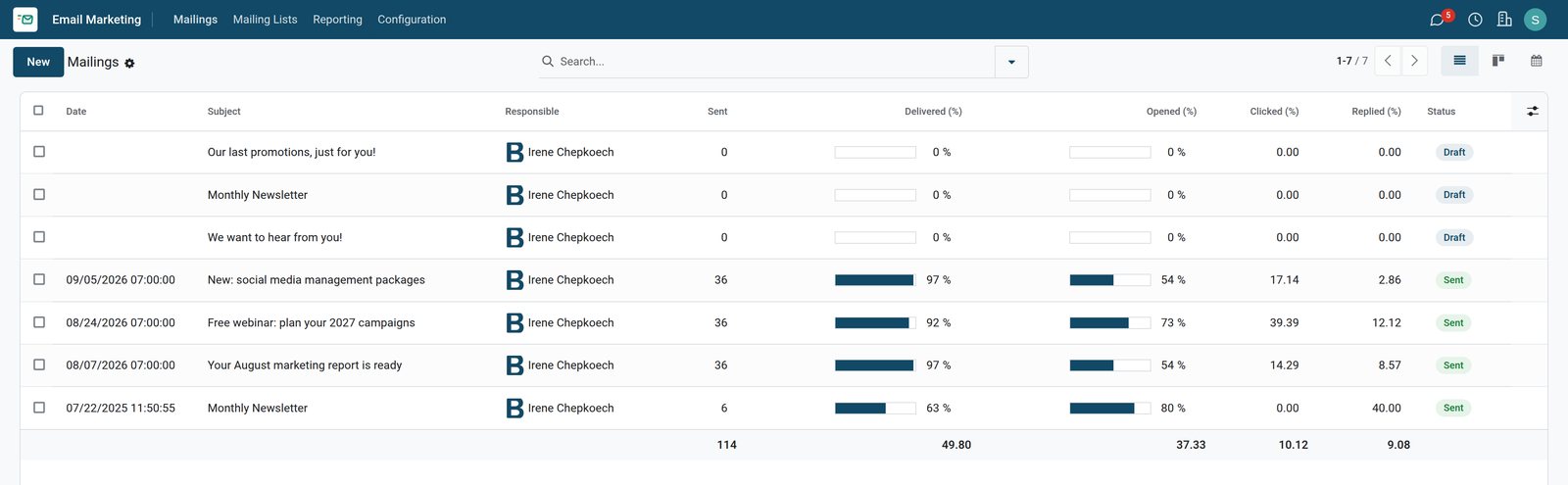Image resolution: width=1568 pixels, height=485 pixels.
Task: Switch to list view
Action: point(1459,61)
